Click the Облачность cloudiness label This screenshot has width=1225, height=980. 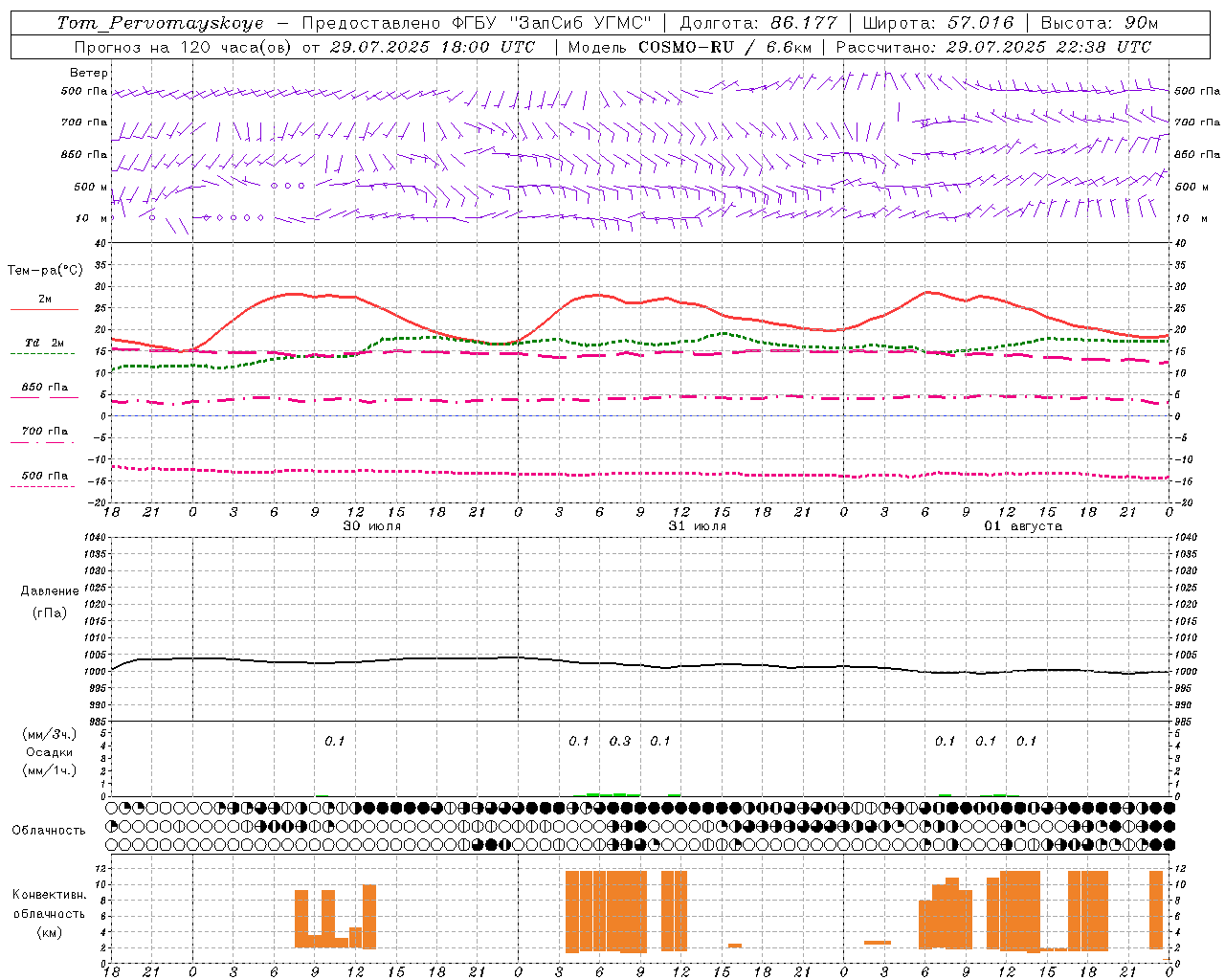coord(49,830)
